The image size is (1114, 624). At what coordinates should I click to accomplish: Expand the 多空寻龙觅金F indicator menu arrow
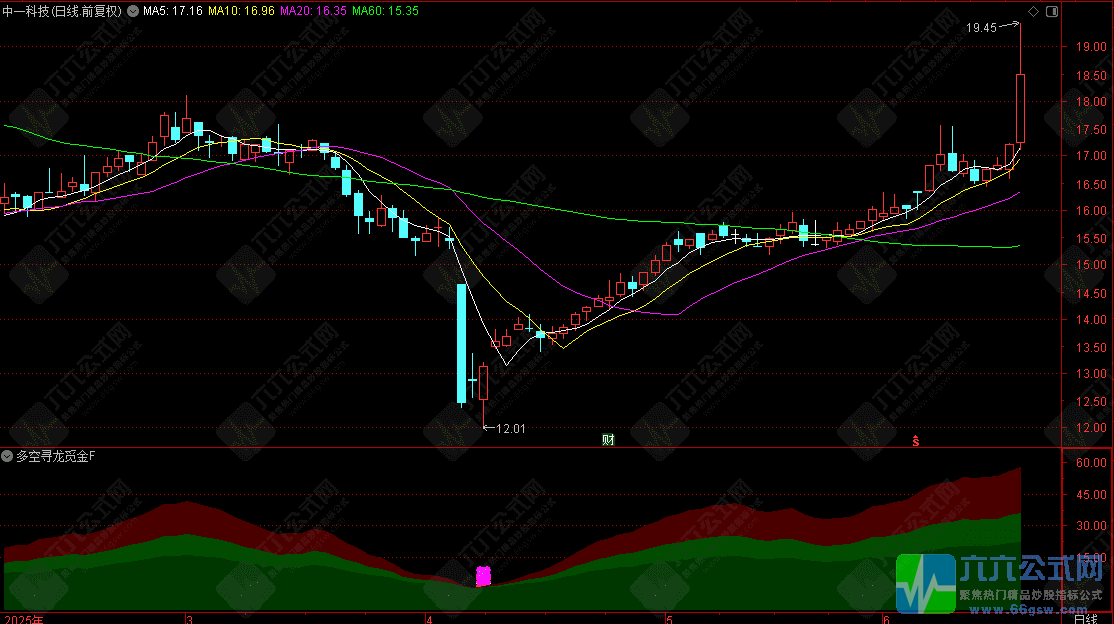pos(8,456)
